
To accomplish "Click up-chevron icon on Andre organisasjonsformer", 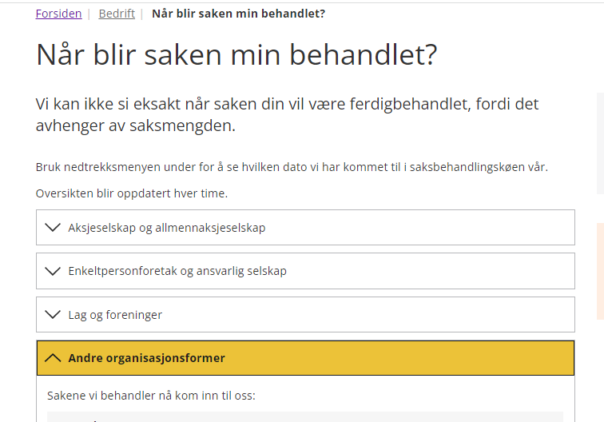I will (x=54, y=358).
